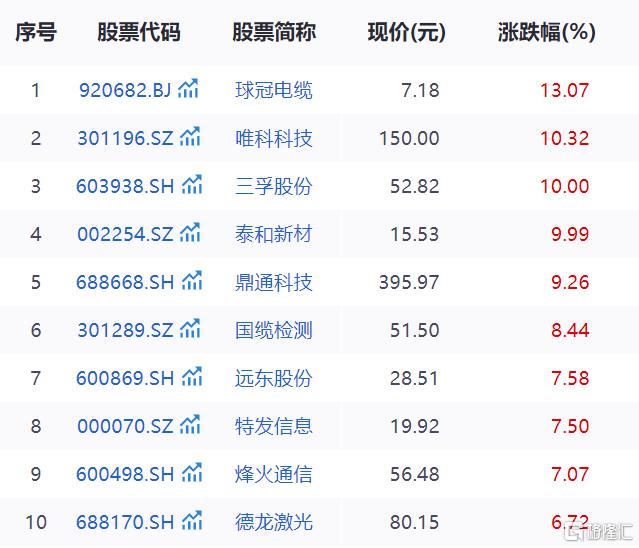Click stock name 国缆检测

(x=274, y=330)
